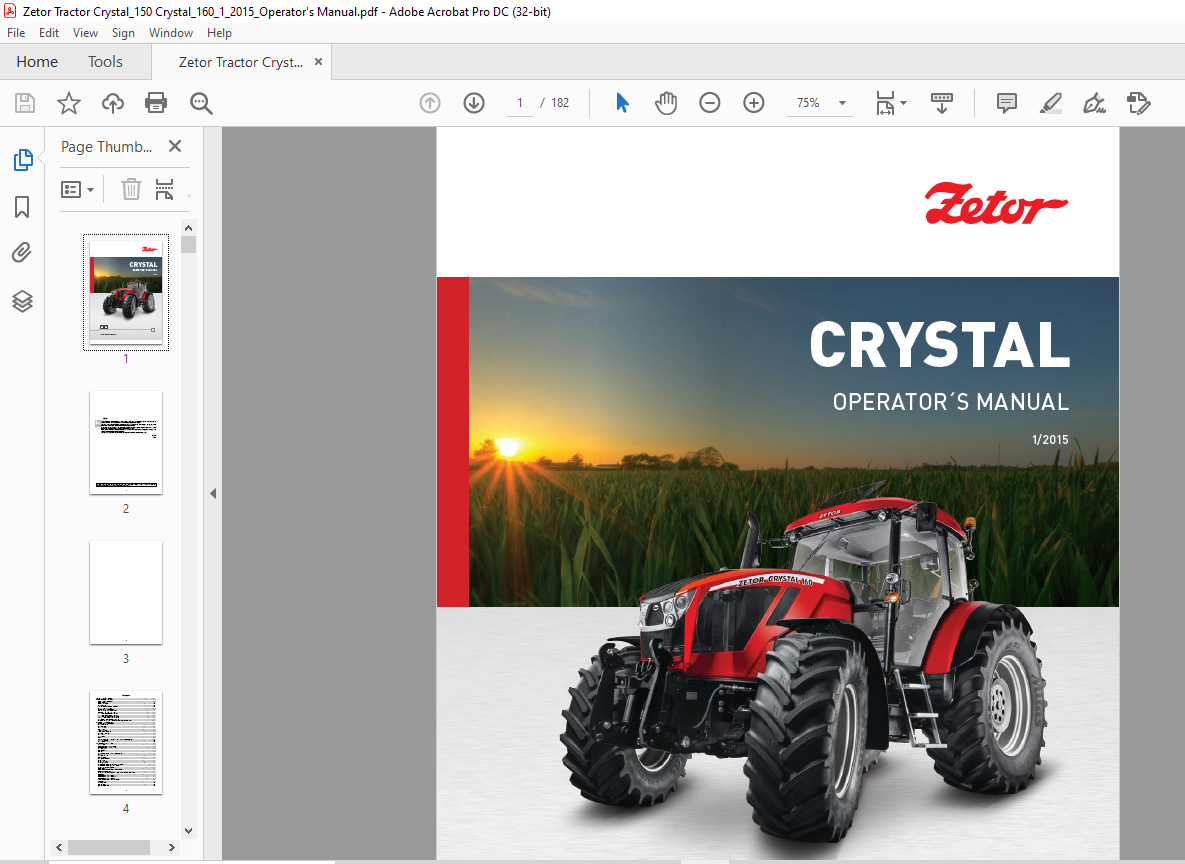The width and height of the screenshot is (1185, 864).
Task: Open the File menu
Action: pyautogui.click(x=16, y=33)
